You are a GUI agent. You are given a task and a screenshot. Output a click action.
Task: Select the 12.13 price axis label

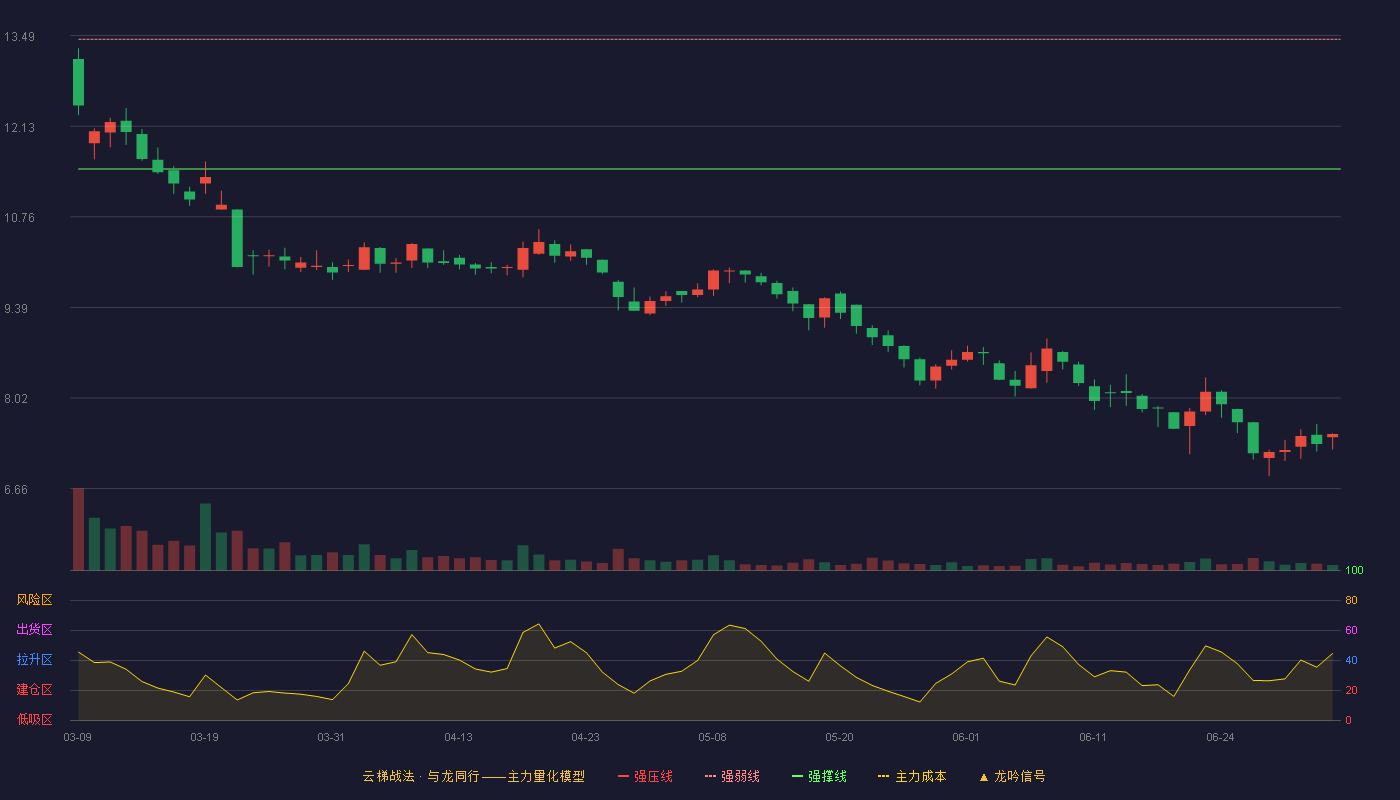pos(19,128)
